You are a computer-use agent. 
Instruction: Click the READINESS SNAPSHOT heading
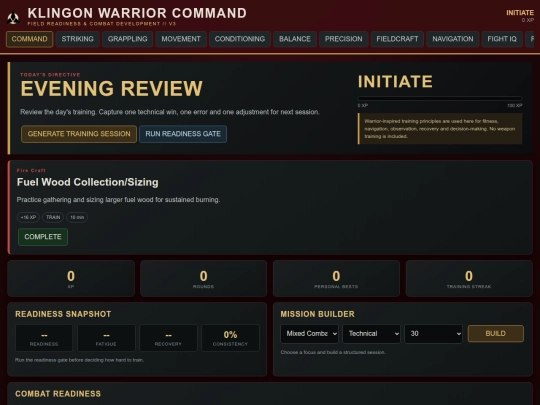pyautogui.click(x=63, y=314)
